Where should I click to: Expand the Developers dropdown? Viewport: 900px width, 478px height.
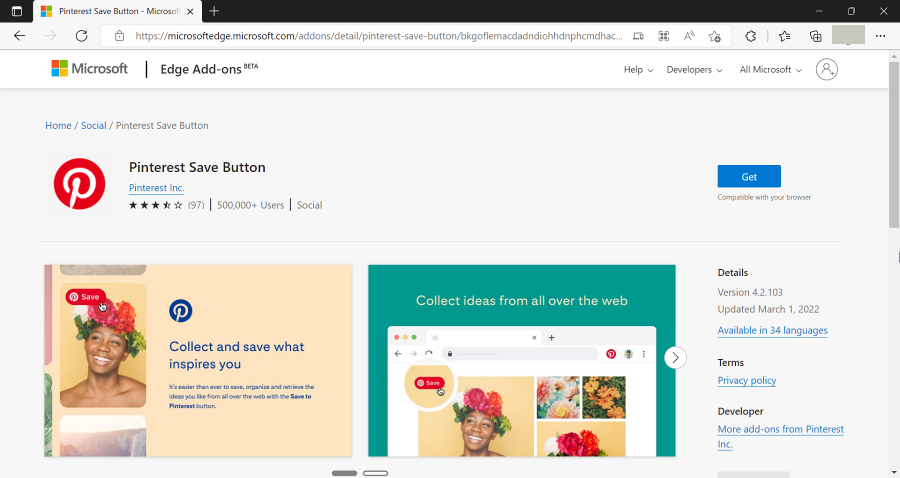click(695, 69)
